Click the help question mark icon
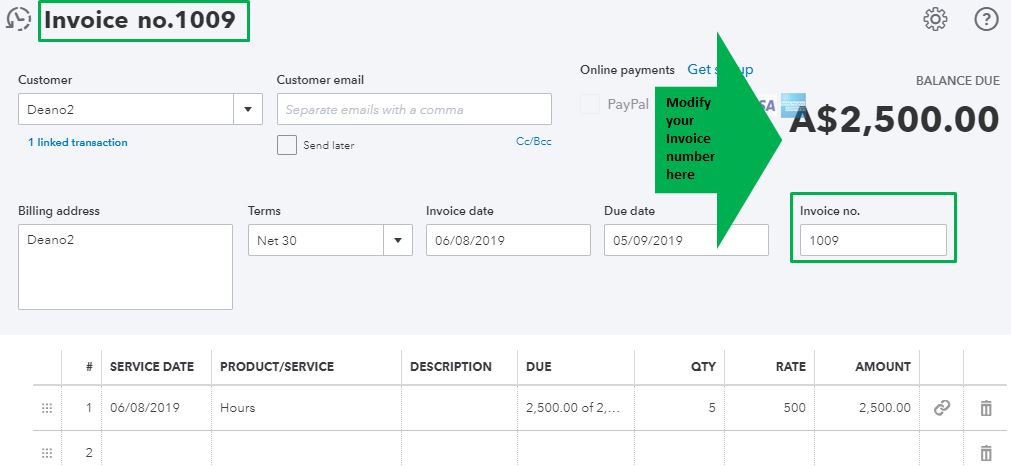 986,19
